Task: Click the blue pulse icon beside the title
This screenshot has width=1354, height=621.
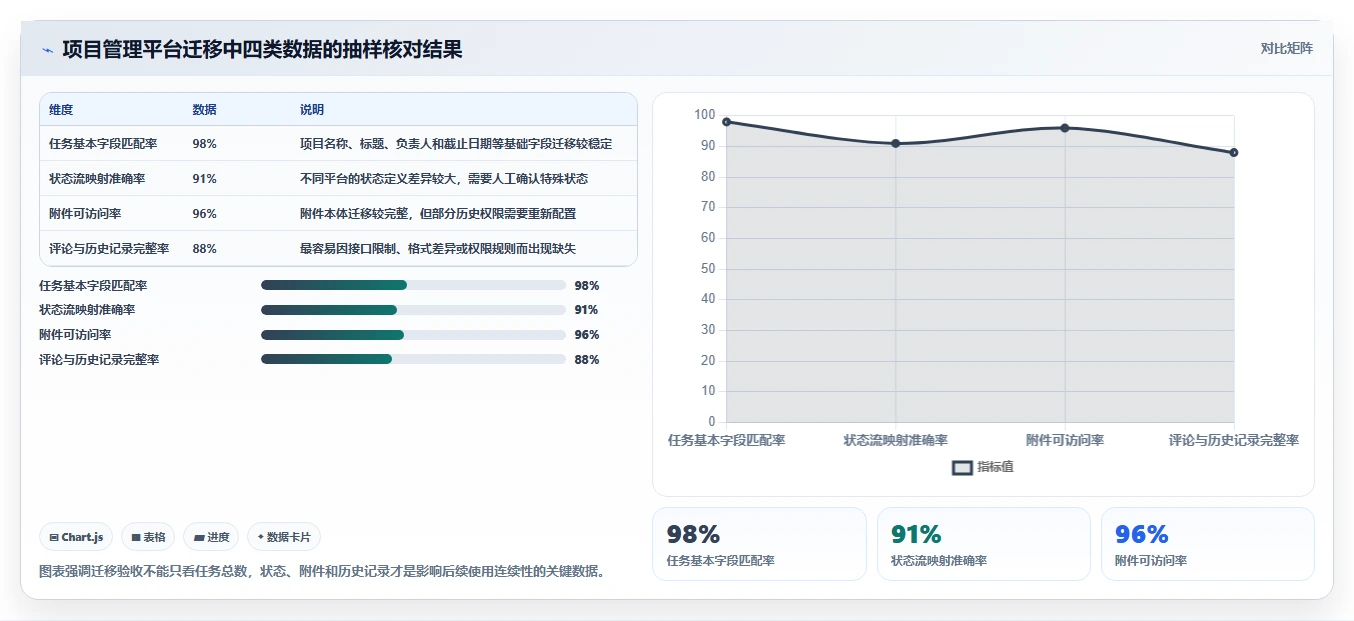Action: tap(47, 50)
